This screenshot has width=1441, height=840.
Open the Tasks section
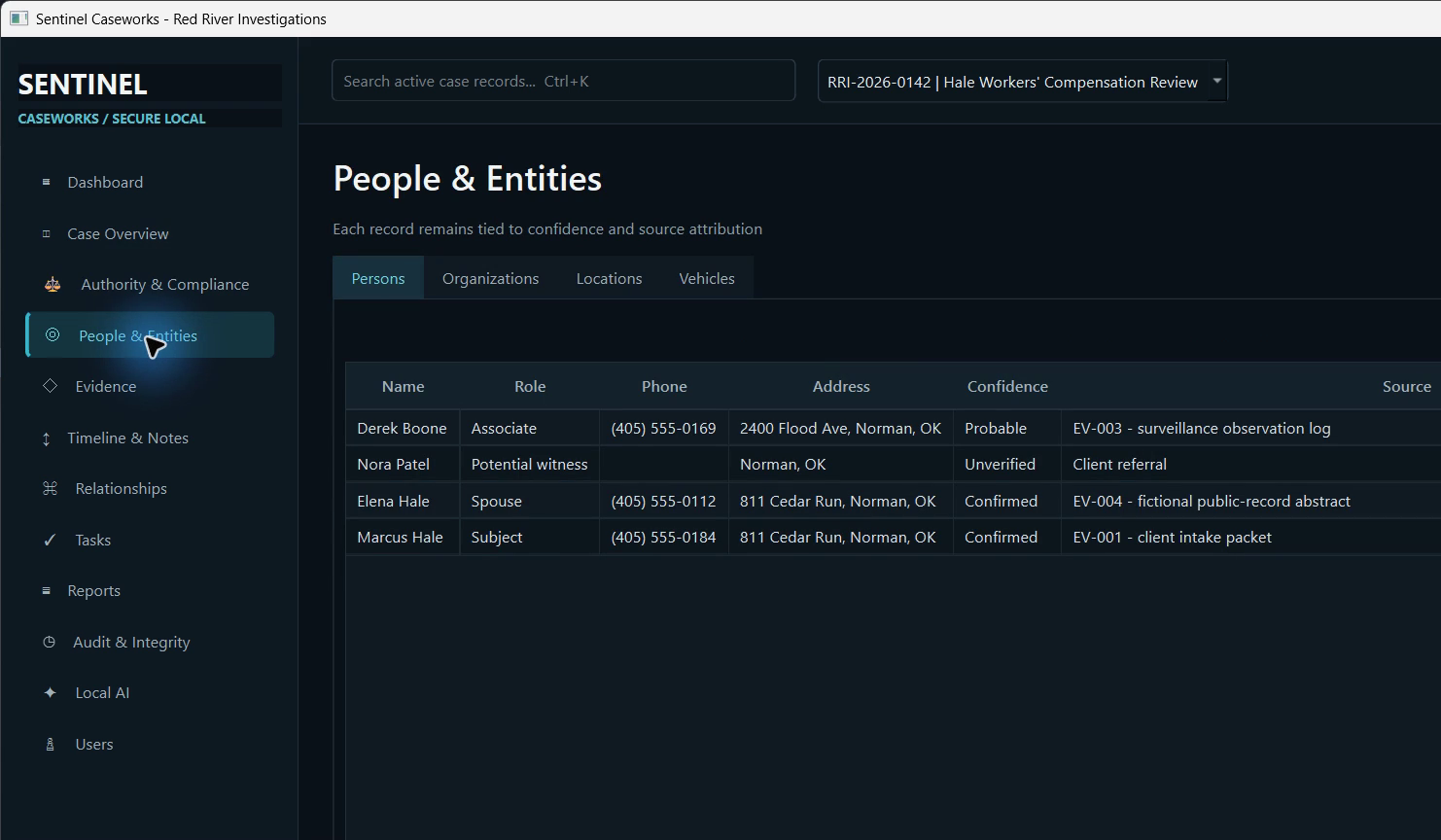(150, 540)
